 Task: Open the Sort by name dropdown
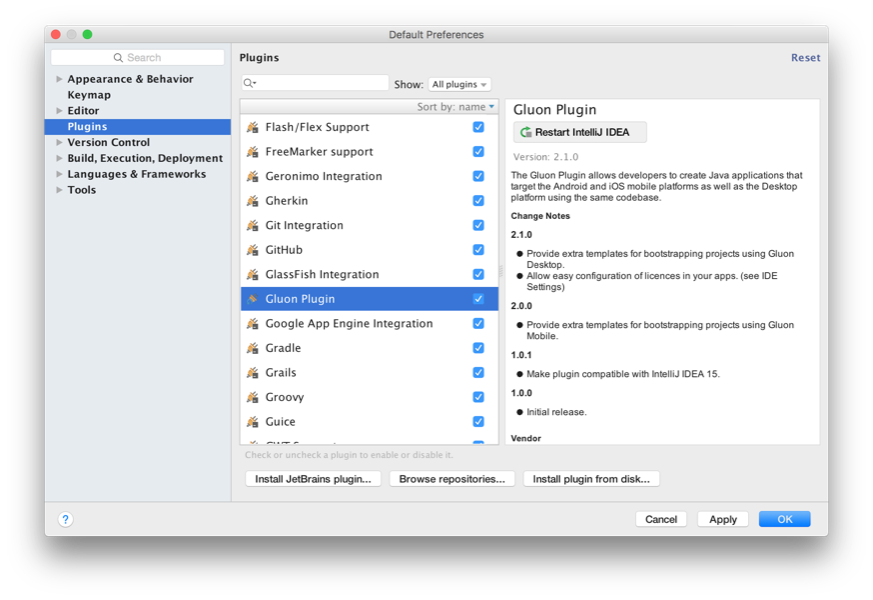[x=455, y=107]
